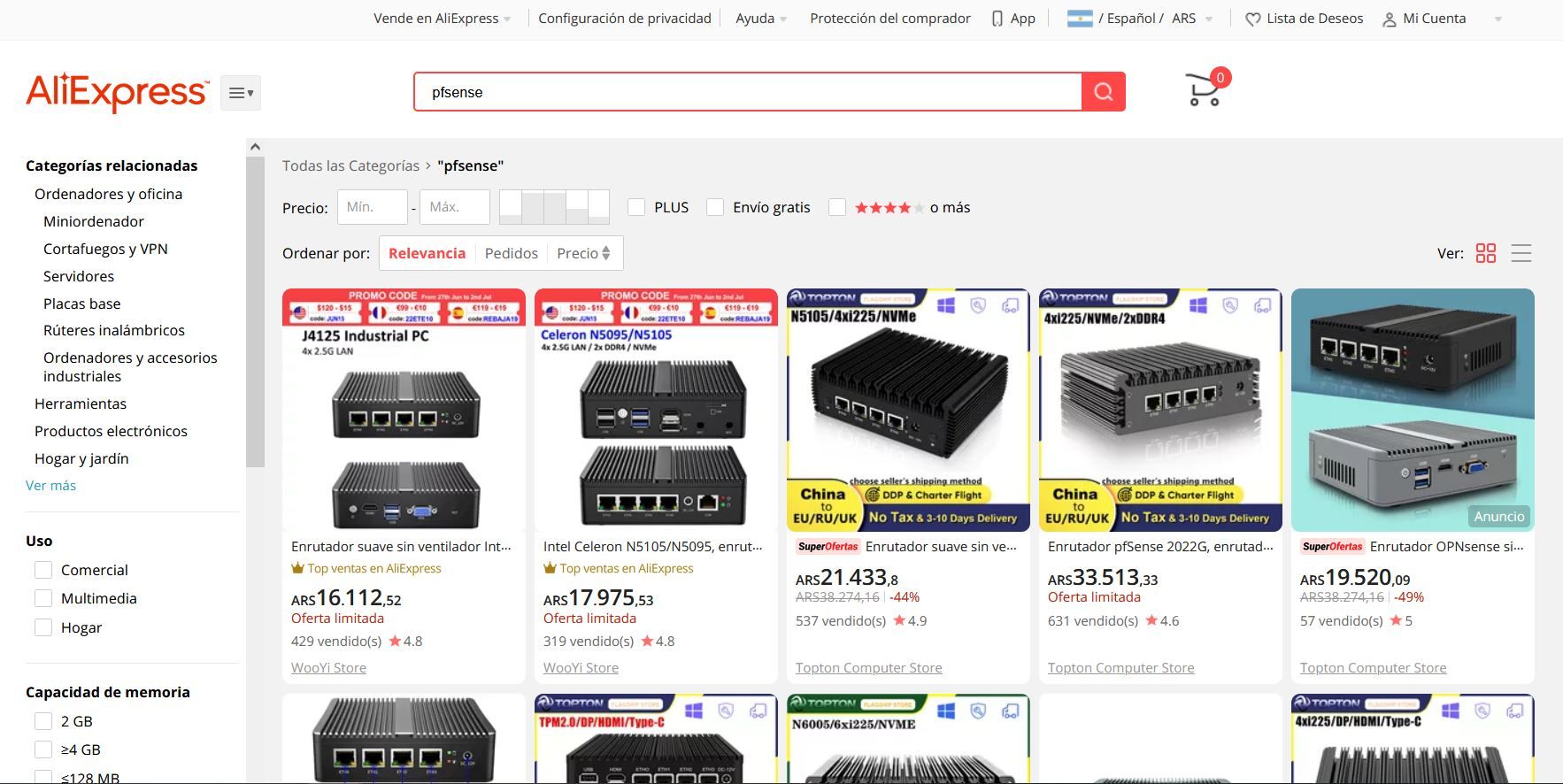
Task: Click the Lista de Deseos heart icon
Action: [1252, 19]
